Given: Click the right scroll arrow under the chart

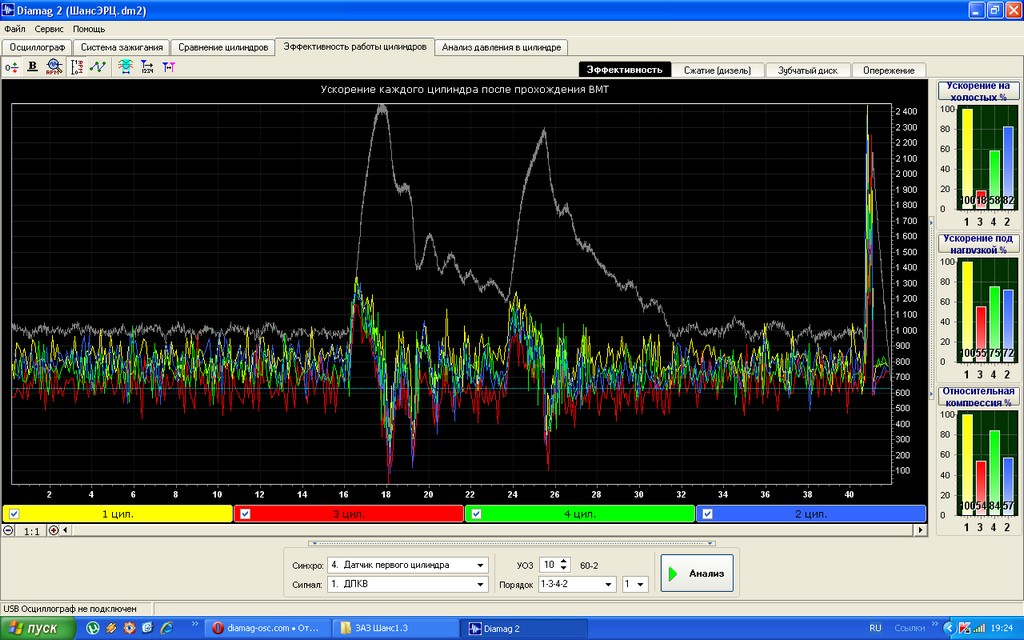Looking at the screenshot, I should click(x=920, y=530).
